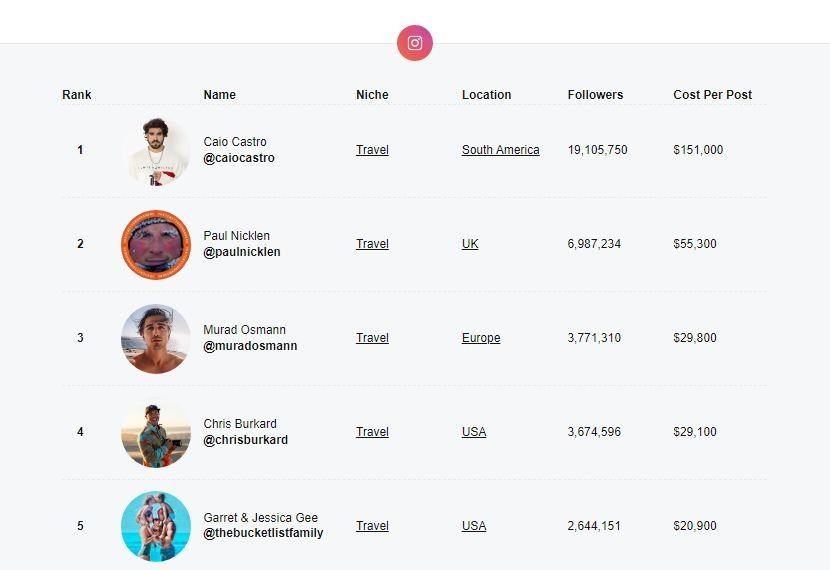Open Murad Osmann's profile picture
Viewport: 830px width, 570px height.
click(156, 339)
